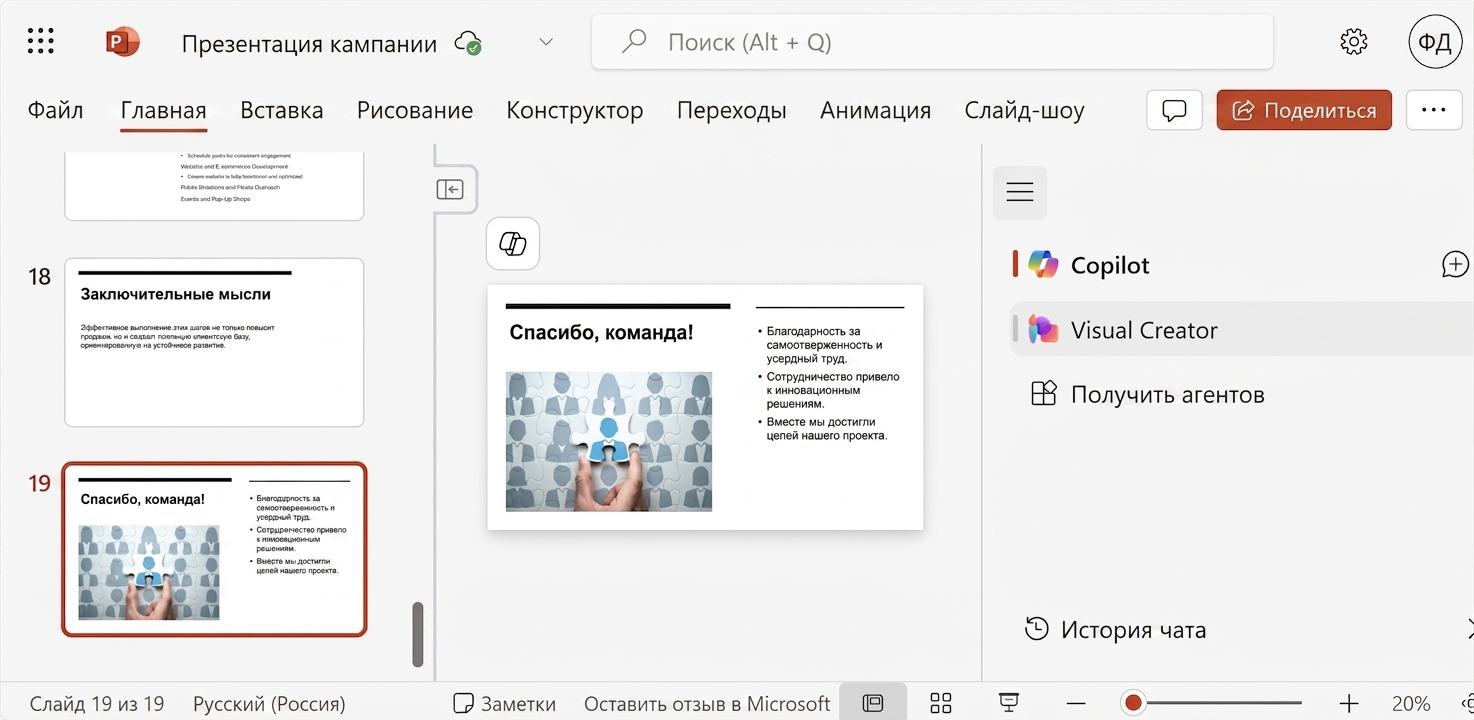Screen dimensions: 1474x720
Task: Click the thumbnail pane vertical scrollbar
Action: click(418, 634)
